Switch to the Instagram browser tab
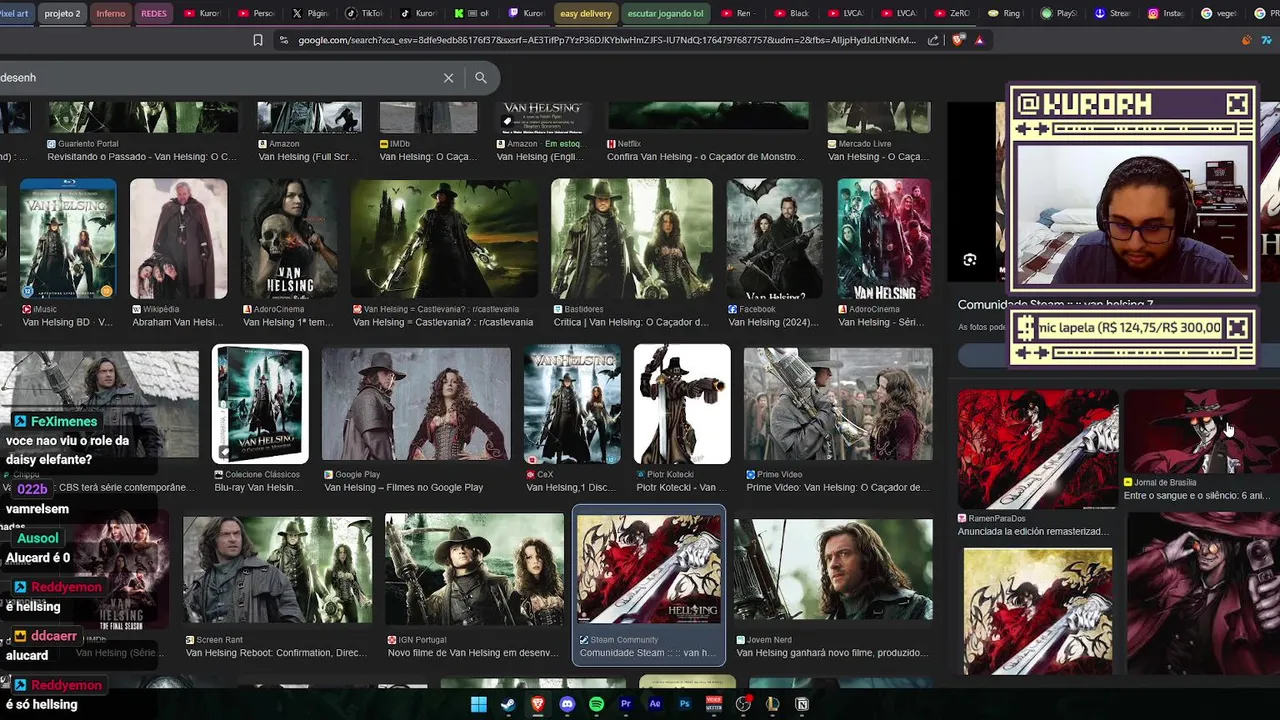Screen dimensions: 1280x720 1165,14
